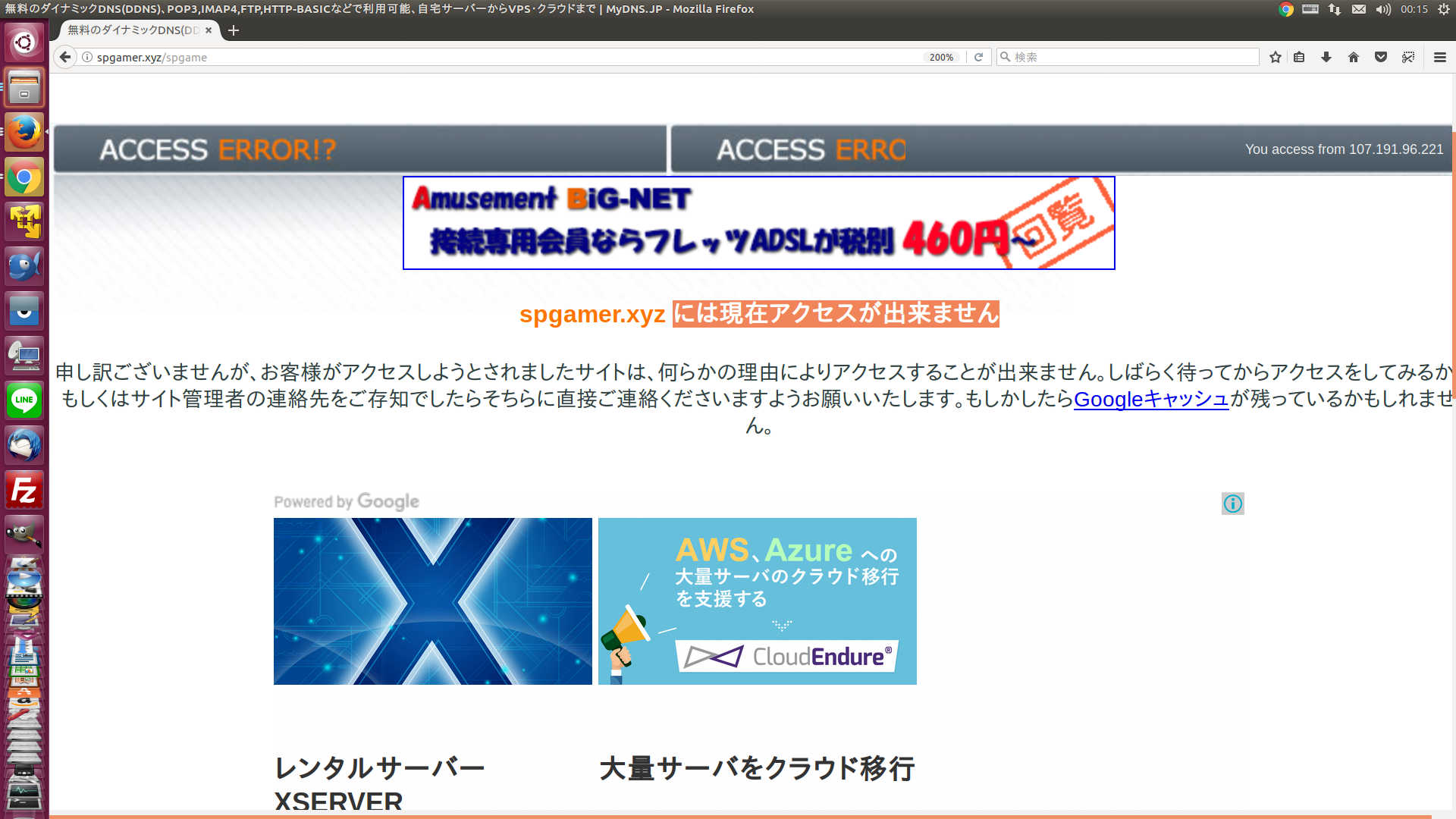Click the browser Back arrow button
This screenshot has height=819, width=1456.
65,57
